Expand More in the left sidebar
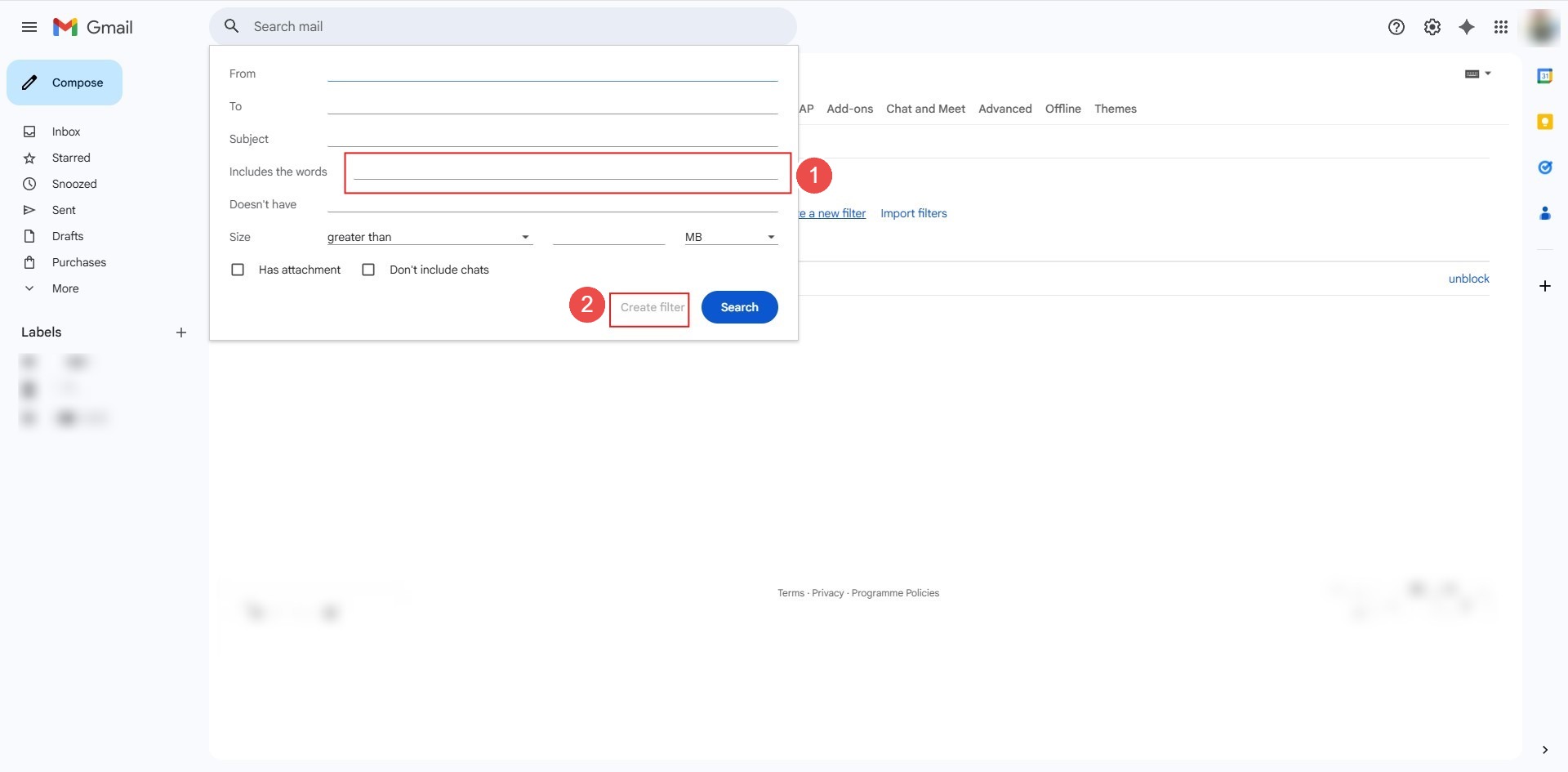This screenshot has width=1568, height=772. (65, 288)
